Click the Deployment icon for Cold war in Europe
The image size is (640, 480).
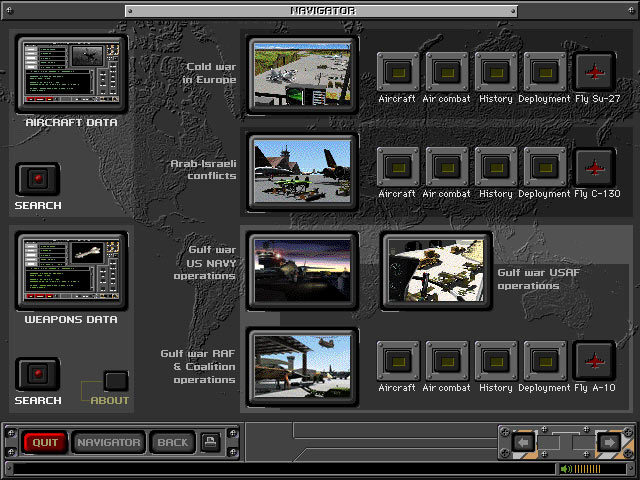545,72
